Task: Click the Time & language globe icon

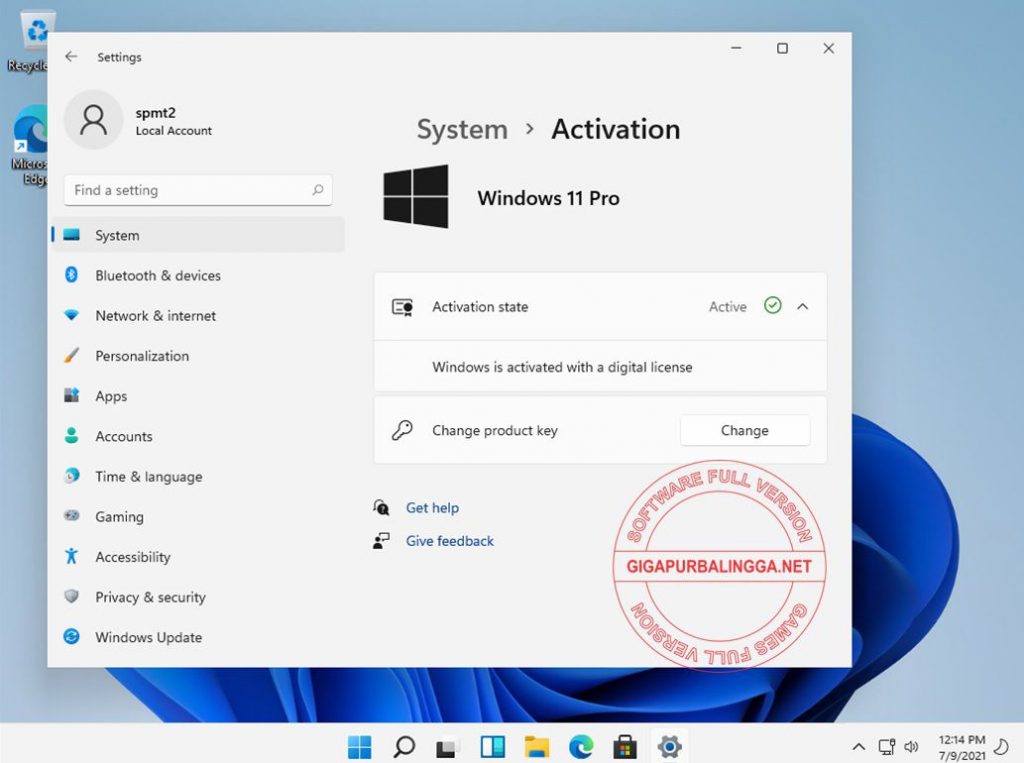Action: (x=72, y=476)
